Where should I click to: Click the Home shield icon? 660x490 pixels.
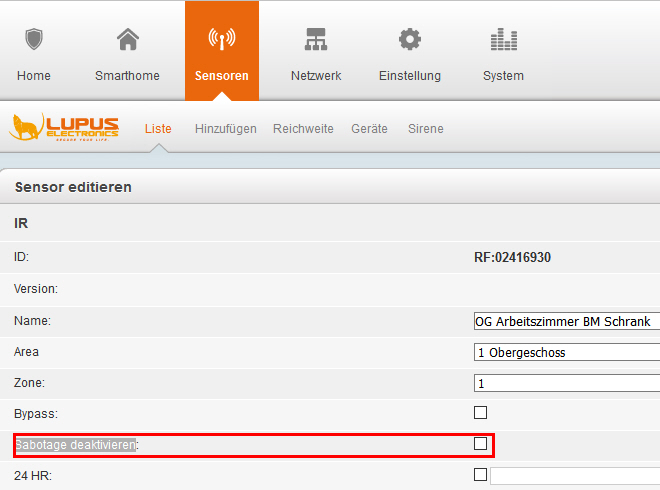click(34, 40)
